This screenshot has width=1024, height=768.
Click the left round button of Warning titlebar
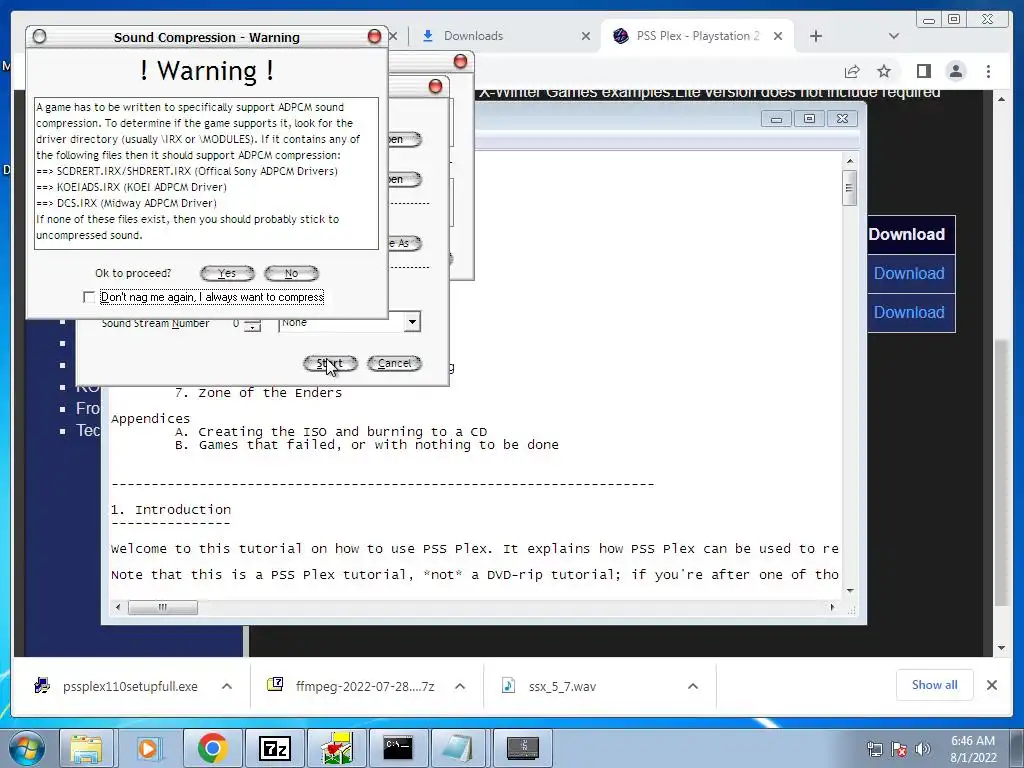point(39,37)
